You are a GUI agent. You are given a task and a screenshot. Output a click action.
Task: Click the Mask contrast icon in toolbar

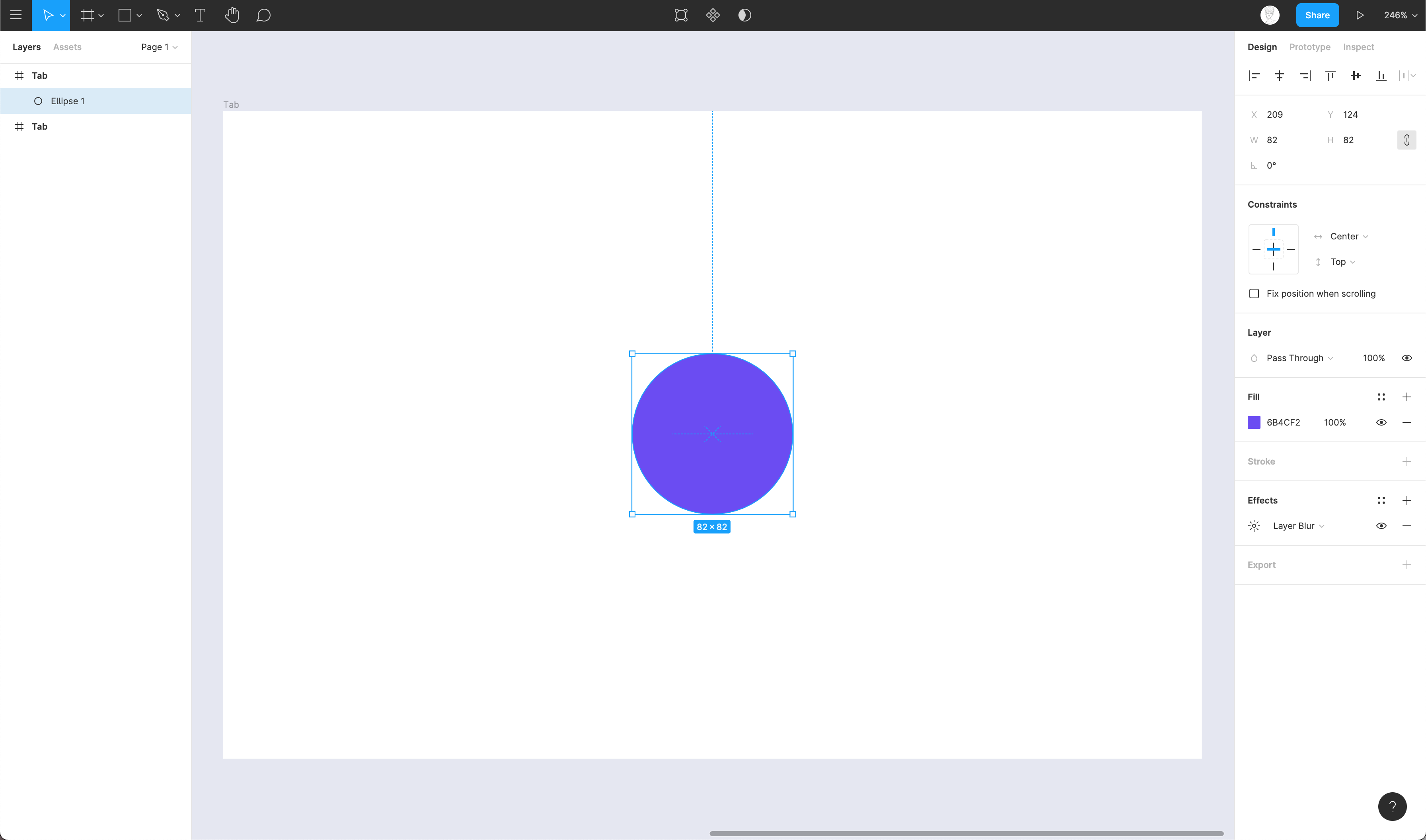click(744, 15)
